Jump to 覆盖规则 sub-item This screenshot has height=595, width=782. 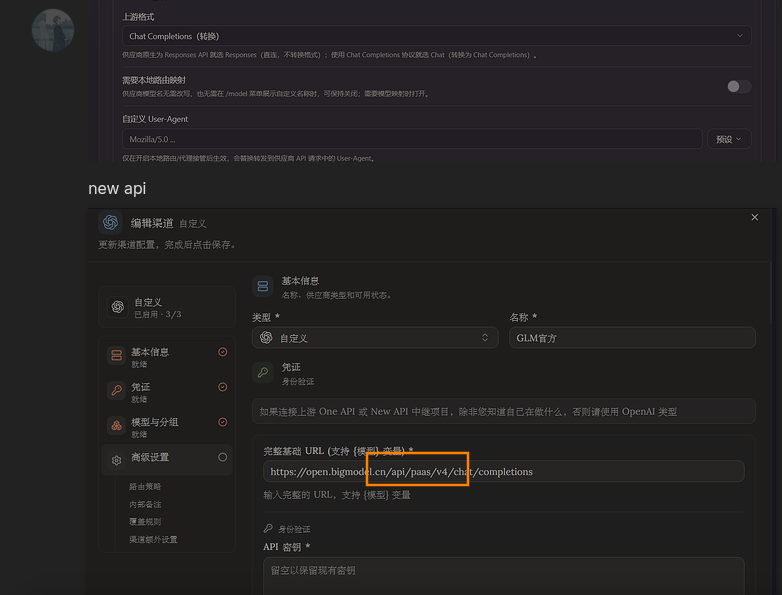pyautogui.click(x=145, y=522)
